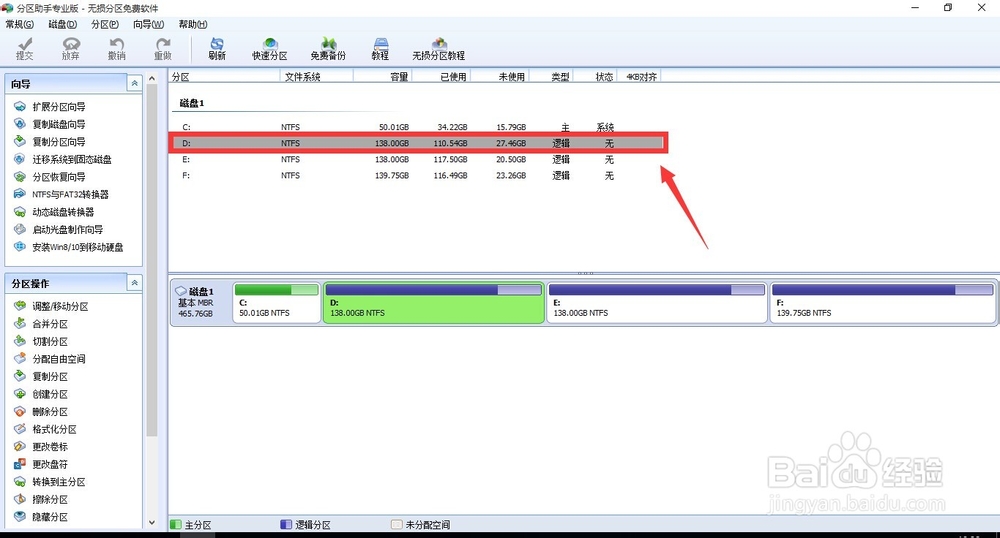Open the 磁盘(D) menu

coord(62,24)
